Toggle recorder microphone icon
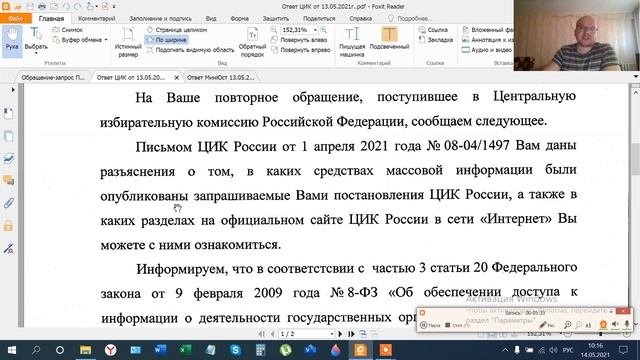The image size is (640, 360). [627, 324]
